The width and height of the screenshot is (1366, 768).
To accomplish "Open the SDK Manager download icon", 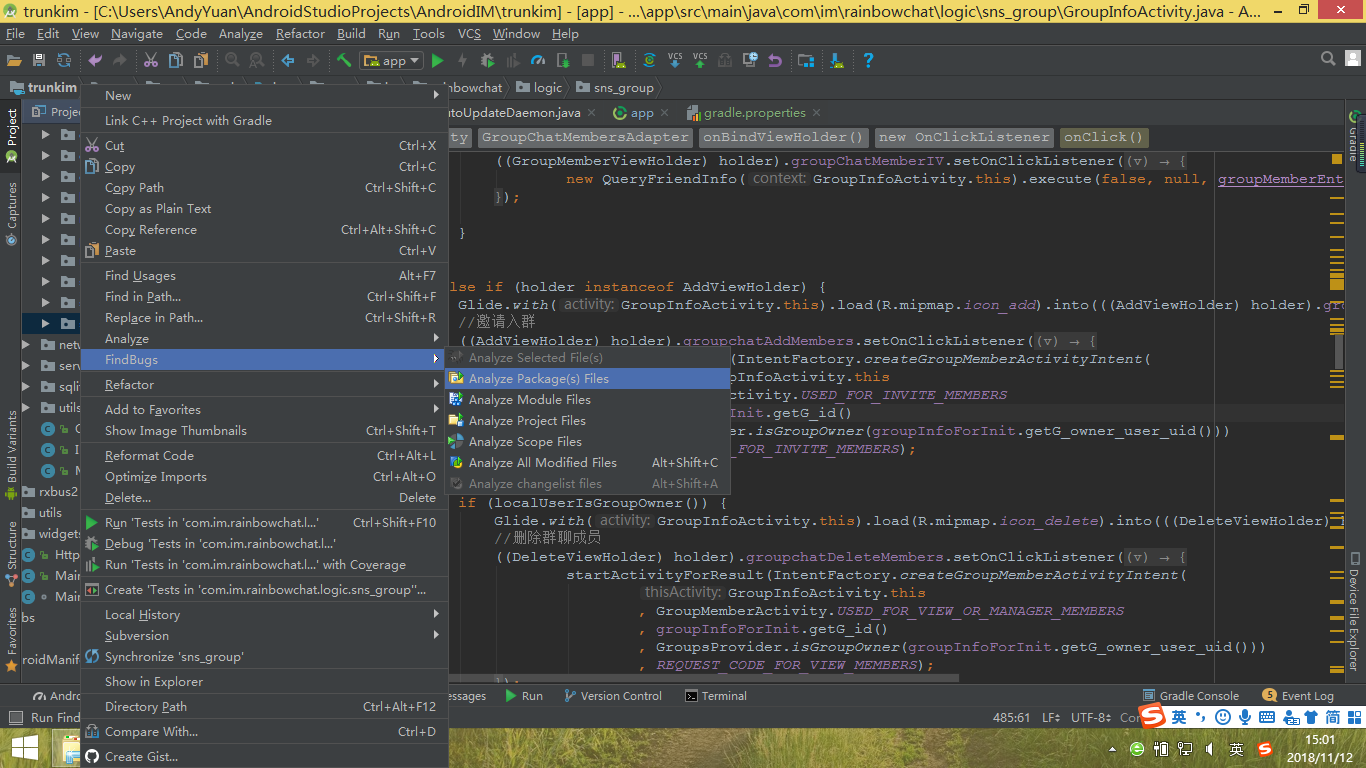I will coord(837,60).
